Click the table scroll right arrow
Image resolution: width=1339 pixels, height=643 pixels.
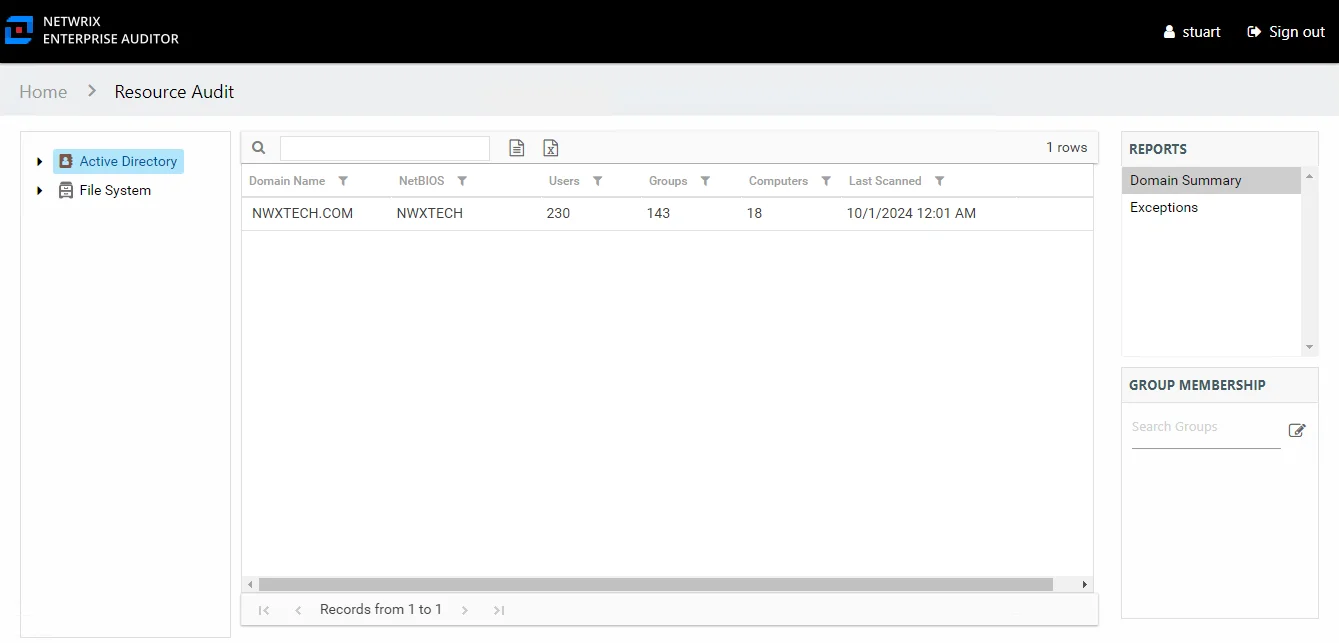pos(1085,584)
